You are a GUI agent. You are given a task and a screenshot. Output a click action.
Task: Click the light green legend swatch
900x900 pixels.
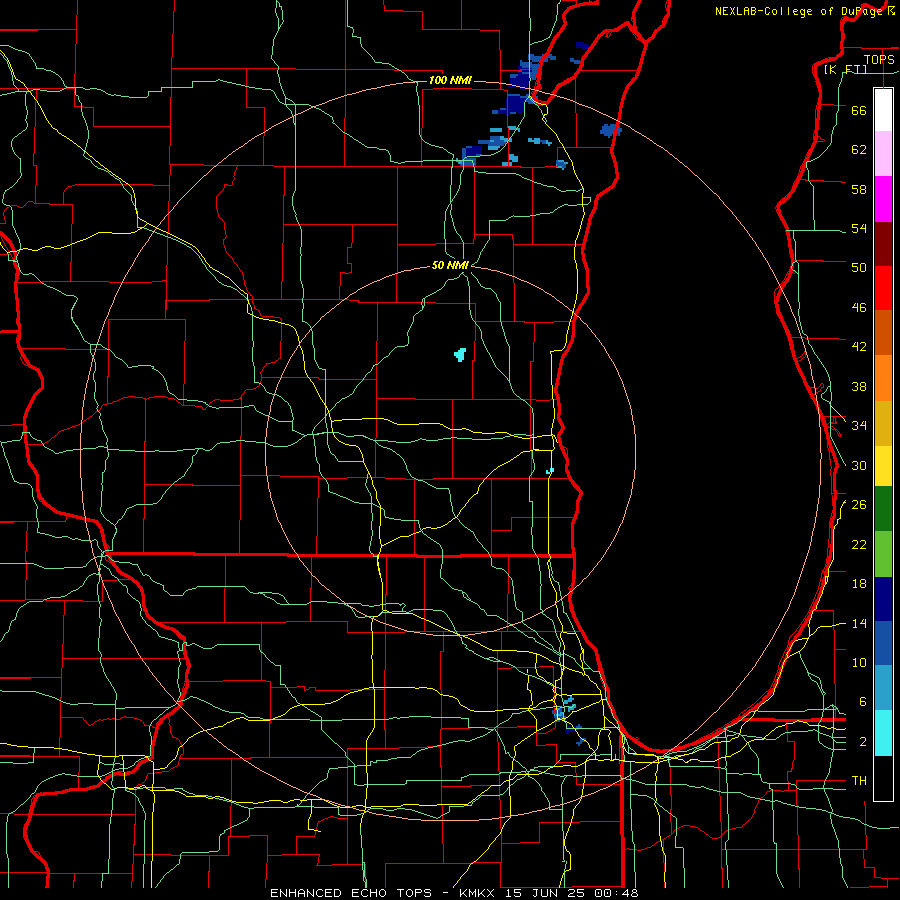pos(883,554)
